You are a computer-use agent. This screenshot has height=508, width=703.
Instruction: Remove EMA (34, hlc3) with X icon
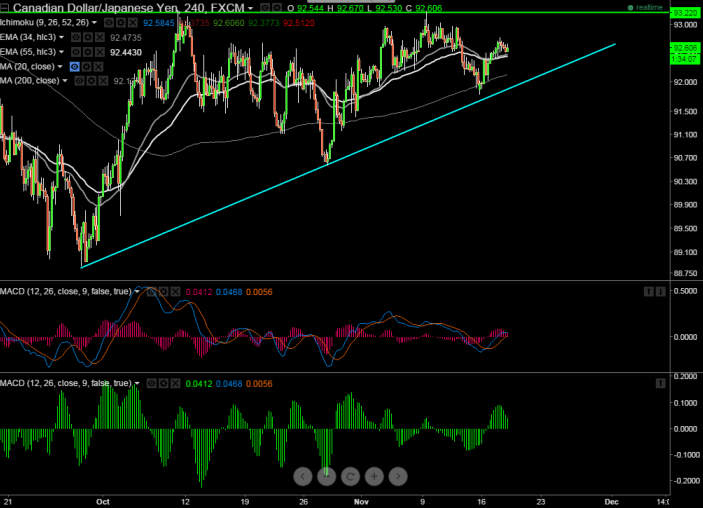[x=100, y=37]
